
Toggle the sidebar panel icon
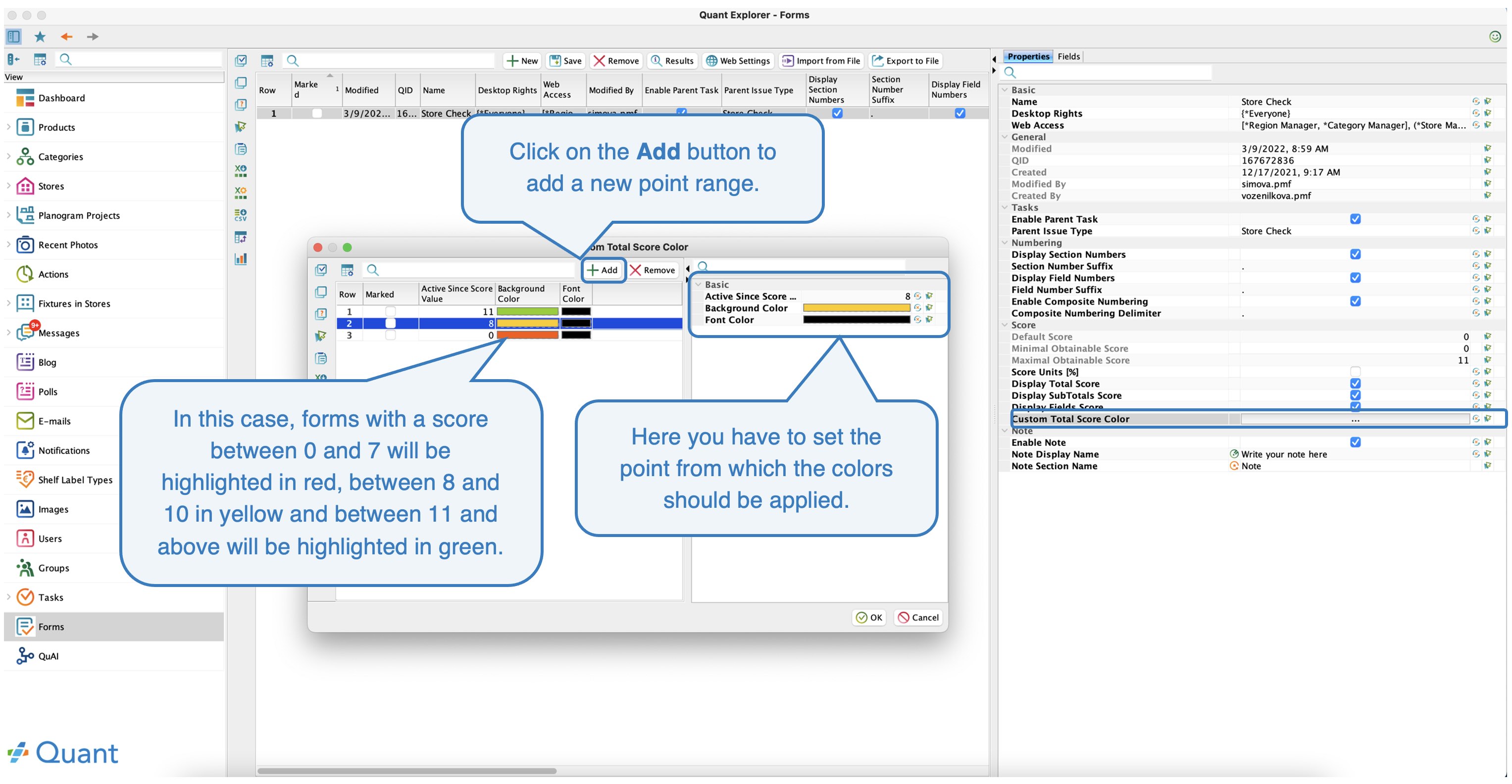[13, 37]
